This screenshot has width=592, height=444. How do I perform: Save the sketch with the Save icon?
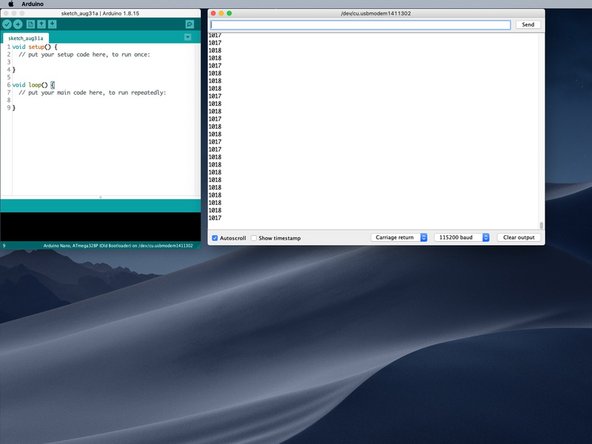(x=52, y=25)
